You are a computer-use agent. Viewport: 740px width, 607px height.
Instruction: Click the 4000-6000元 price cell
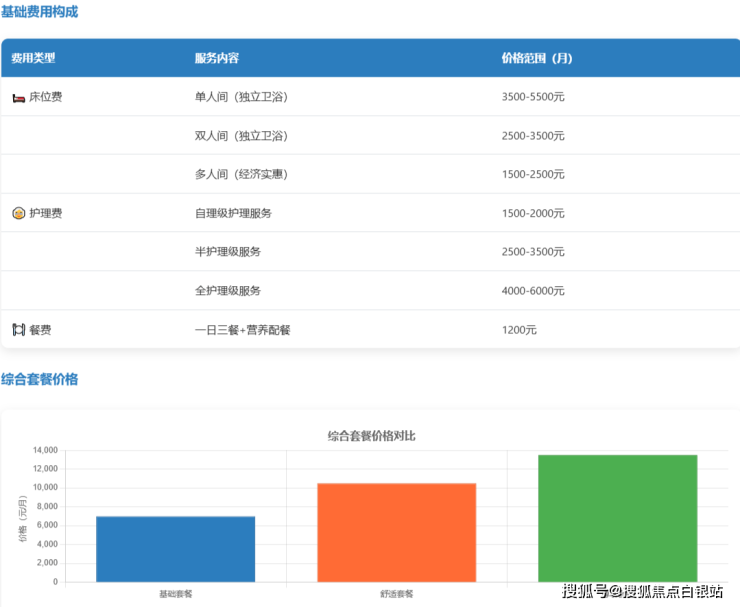point(533,290)
